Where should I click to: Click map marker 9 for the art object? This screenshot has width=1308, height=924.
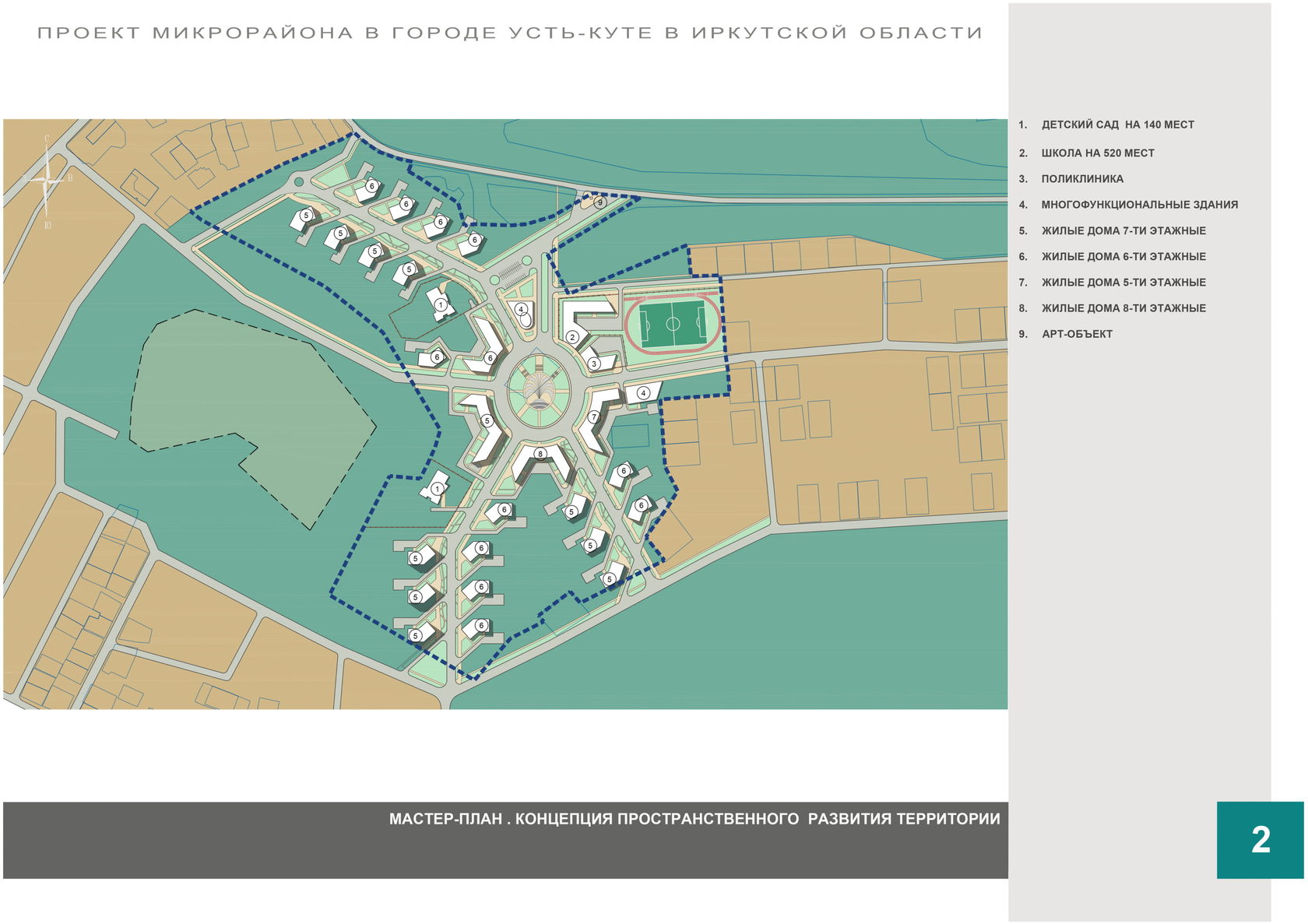[x=599, y=202]
